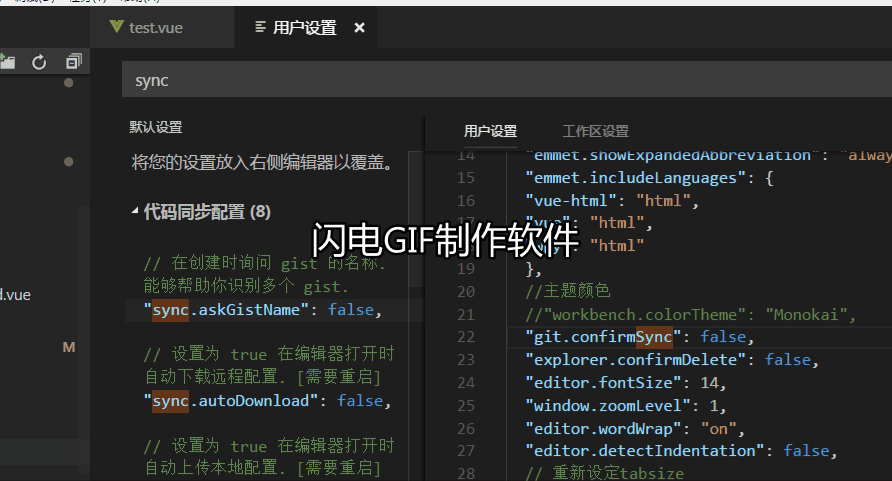The image size is (892, 481).
Task: Collapse the 代码同步配置 (8) section
Action: (x=135, y=212)
